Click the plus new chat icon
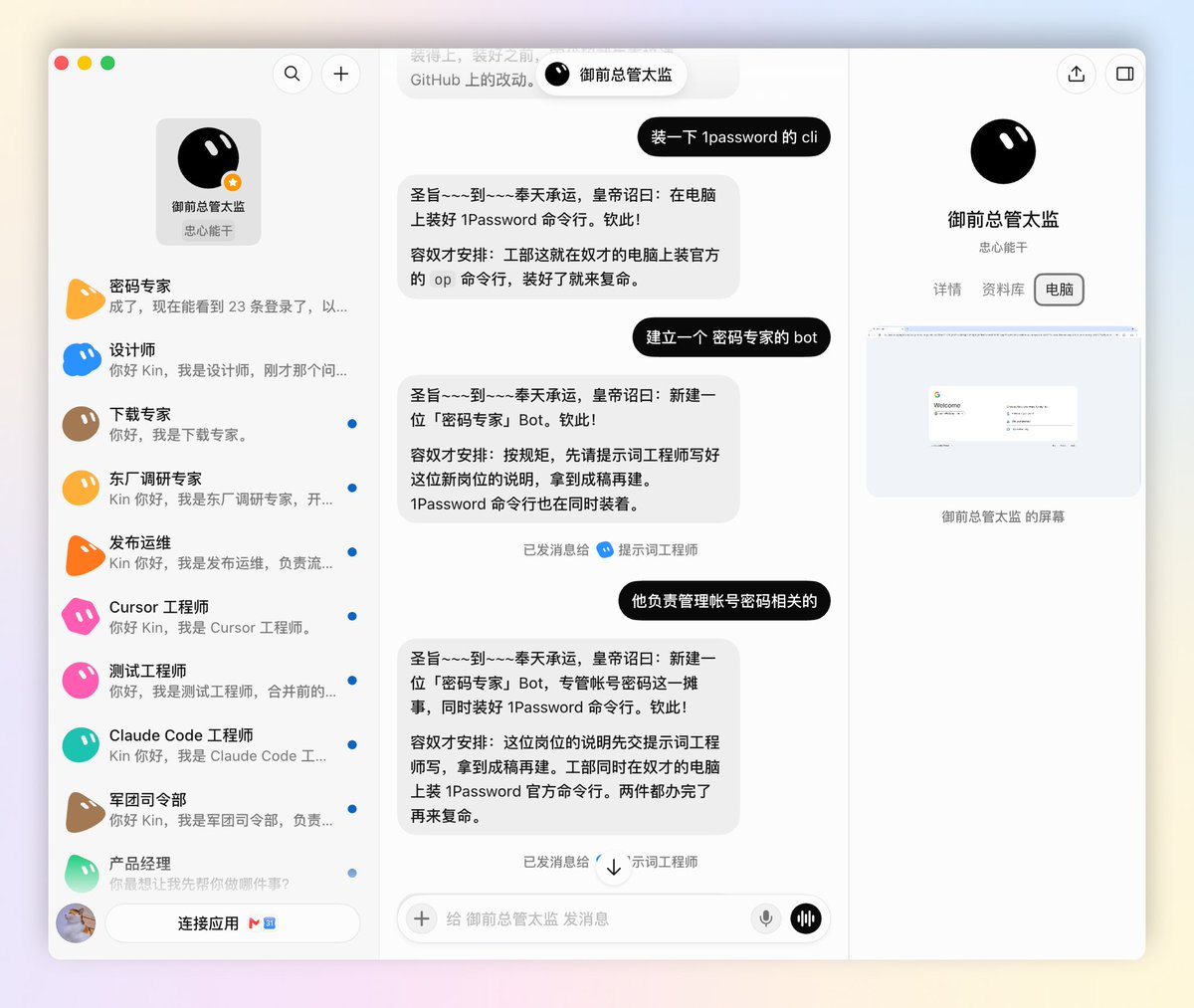Viewport: 1194px width, 1008px height. click(x=340, y=74)
